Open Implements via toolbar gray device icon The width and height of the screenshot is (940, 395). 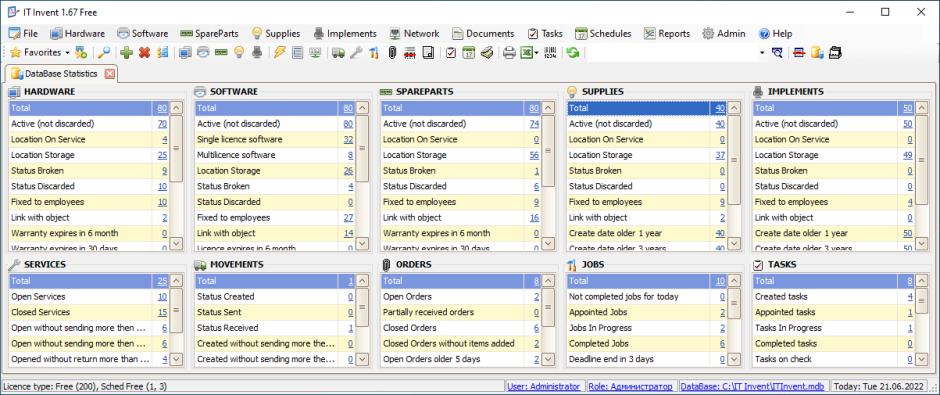[x=257, y=53]
